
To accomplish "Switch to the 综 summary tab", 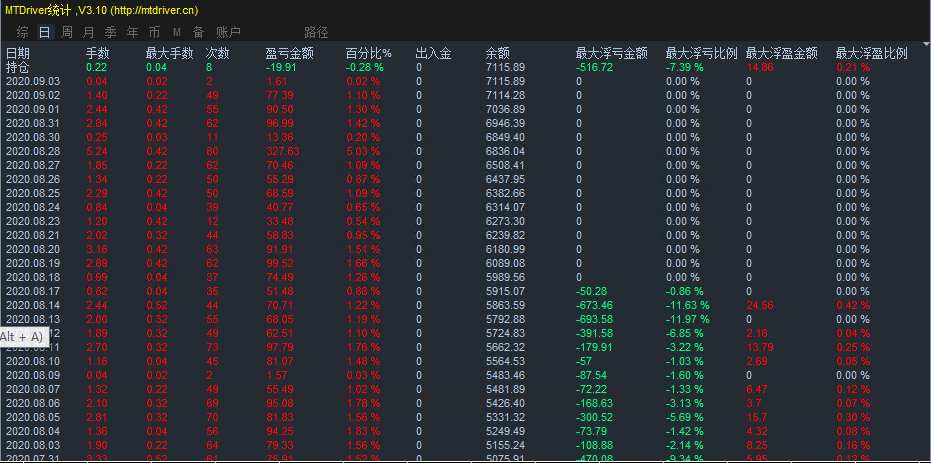I will tap(22, 32).
